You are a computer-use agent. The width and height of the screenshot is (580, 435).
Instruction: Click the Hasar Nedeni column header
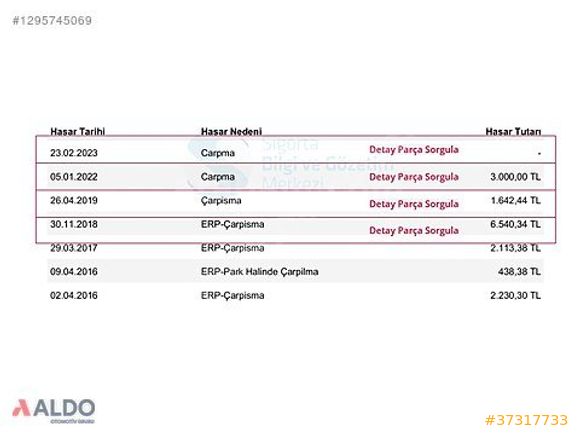click(x=231, y=131)
